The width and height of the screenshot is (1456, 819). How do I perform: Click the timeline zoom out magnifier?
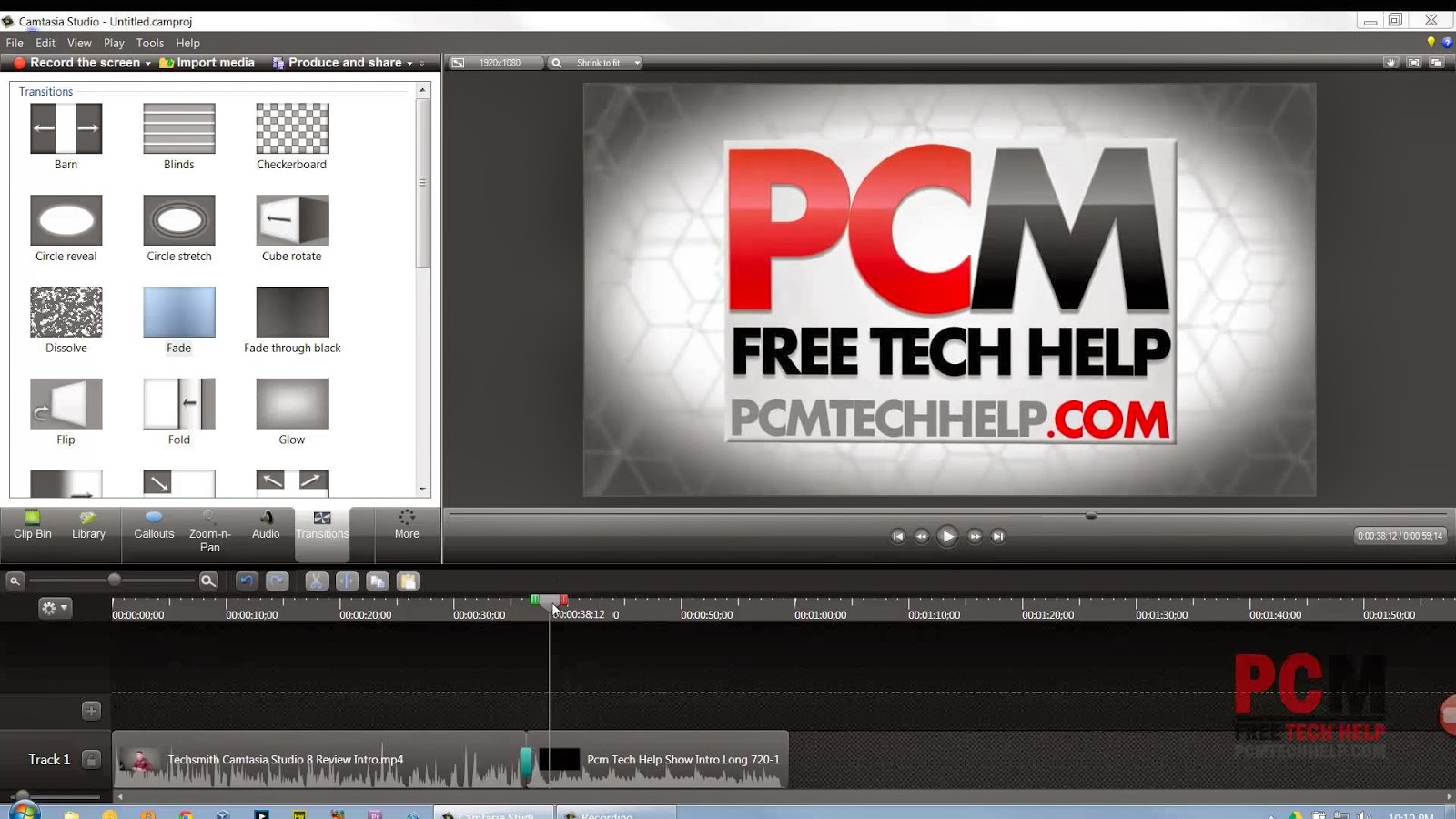tap(15, 581)
